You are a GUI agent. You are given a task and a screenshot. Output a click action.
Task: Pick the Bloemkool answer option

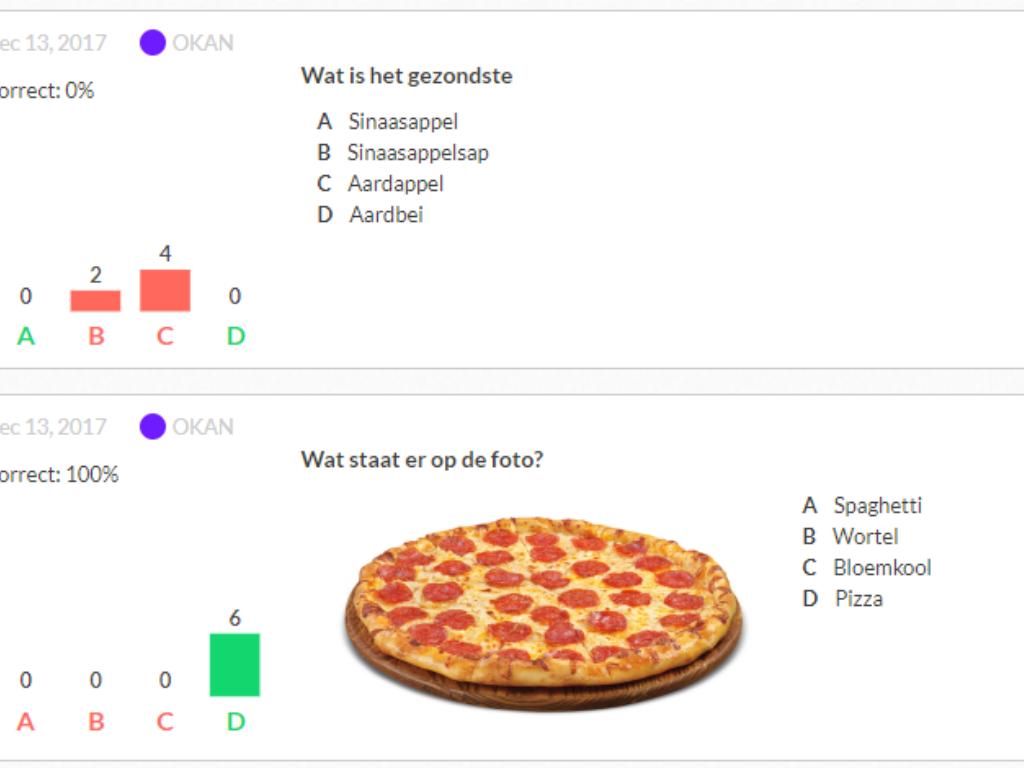[881, 568]
